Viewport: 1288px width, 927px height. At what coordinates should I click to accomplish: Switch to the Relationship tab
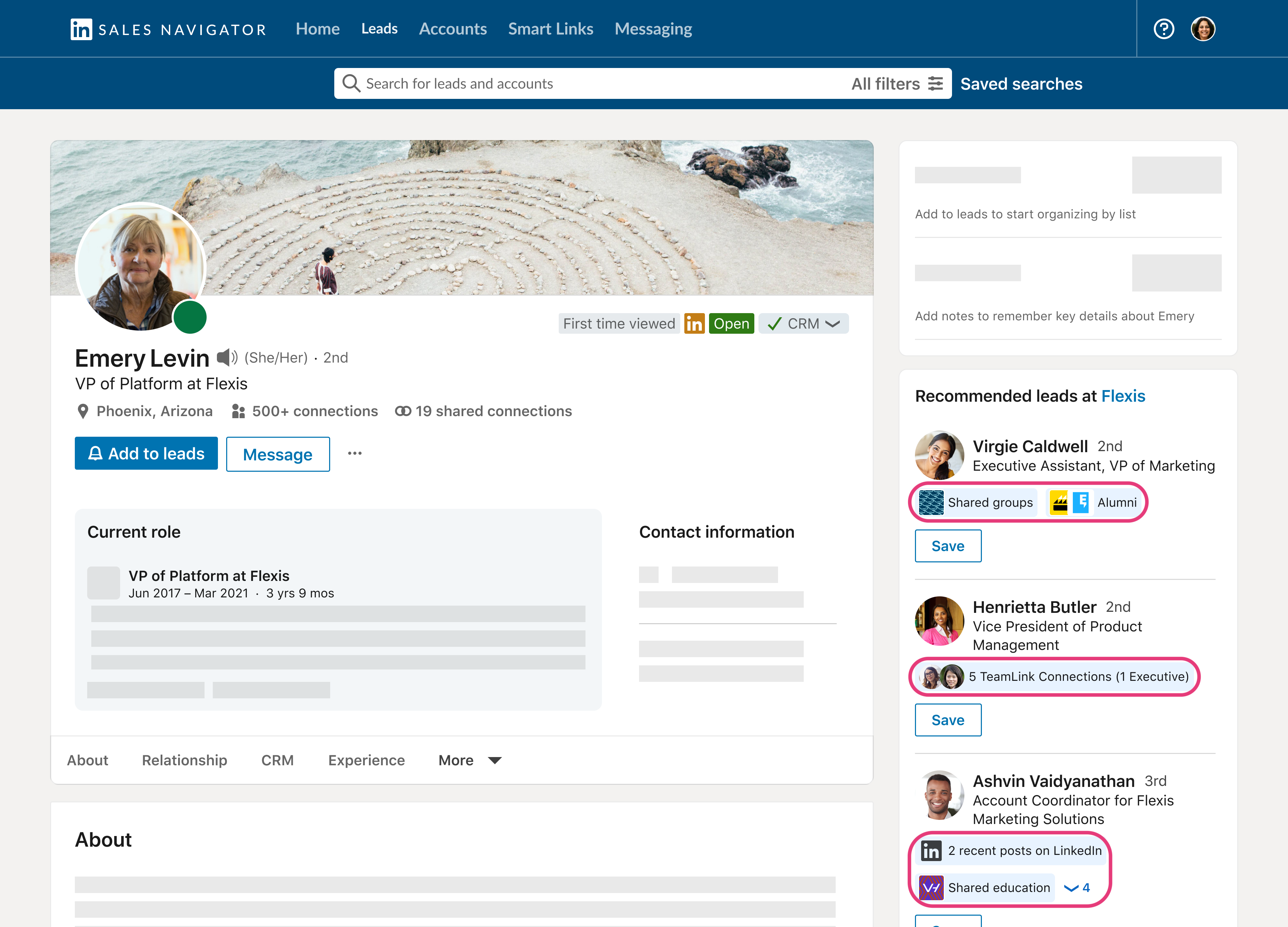(185, 760)
